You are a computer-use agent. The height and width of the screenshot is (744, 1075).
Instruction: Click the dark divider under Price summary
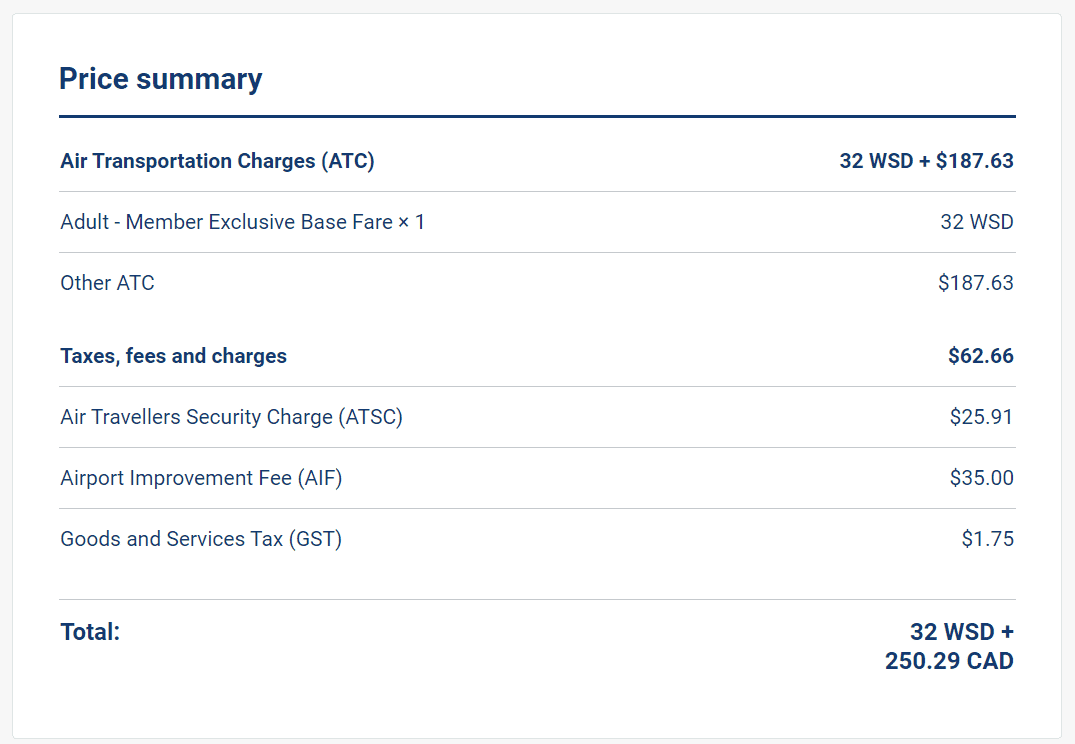tap(537, 117)
